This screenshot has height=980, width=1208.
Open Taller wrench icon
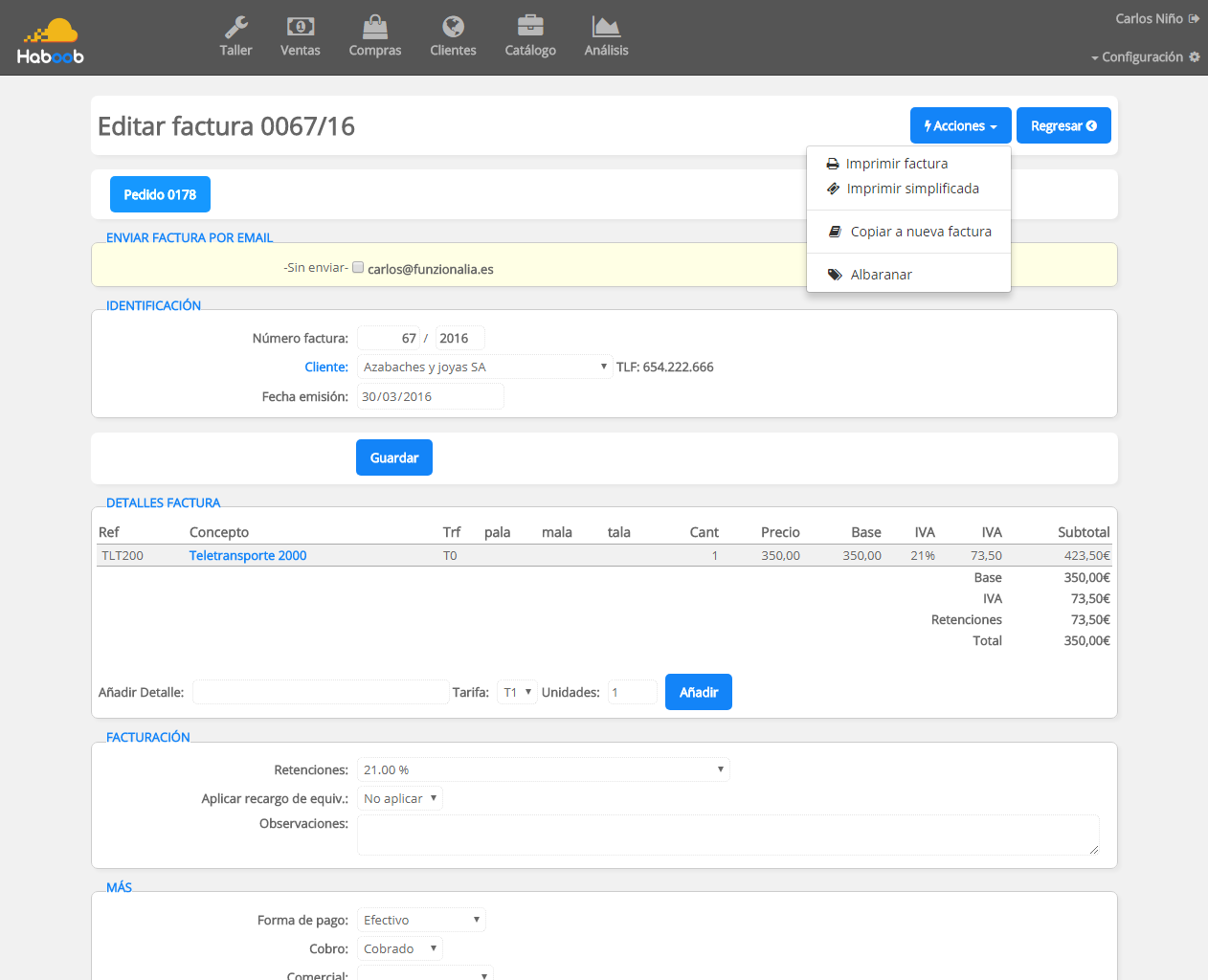point(236,27)
